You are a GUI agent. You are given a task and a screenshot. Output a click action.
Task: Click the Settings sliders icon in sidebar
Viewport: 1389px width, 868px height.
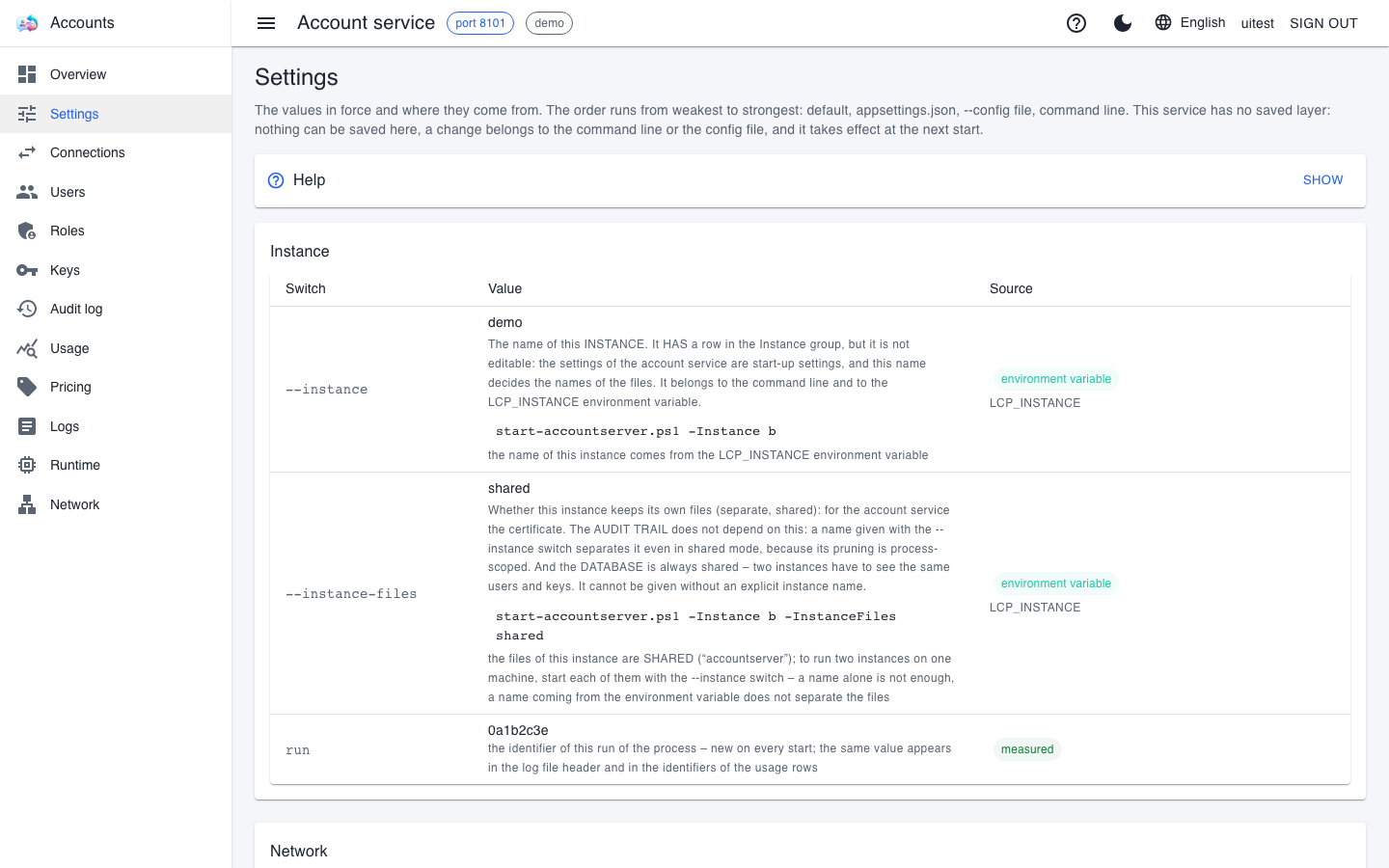tap(27, 114)
